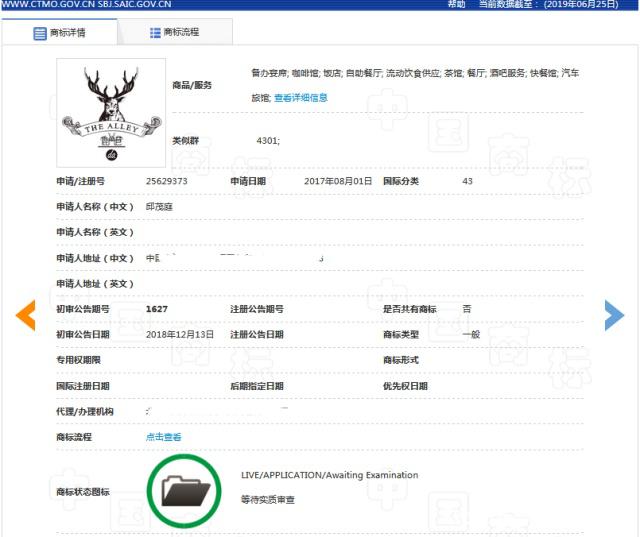The height and width of the screenshot is (537, 640).
Task: Click data cutoff date 2019年06月25日
Action: [x=581, y=4]
